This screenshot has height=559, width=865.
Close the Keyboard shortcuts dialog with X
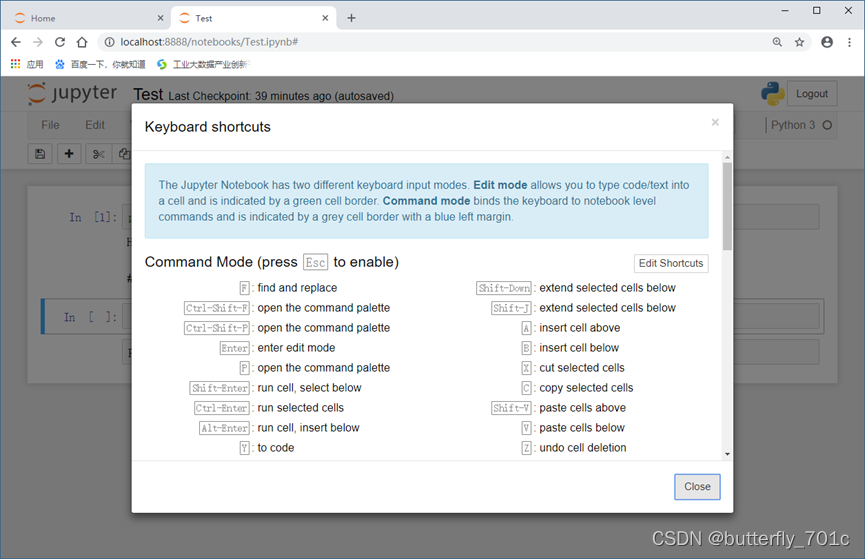715,122
